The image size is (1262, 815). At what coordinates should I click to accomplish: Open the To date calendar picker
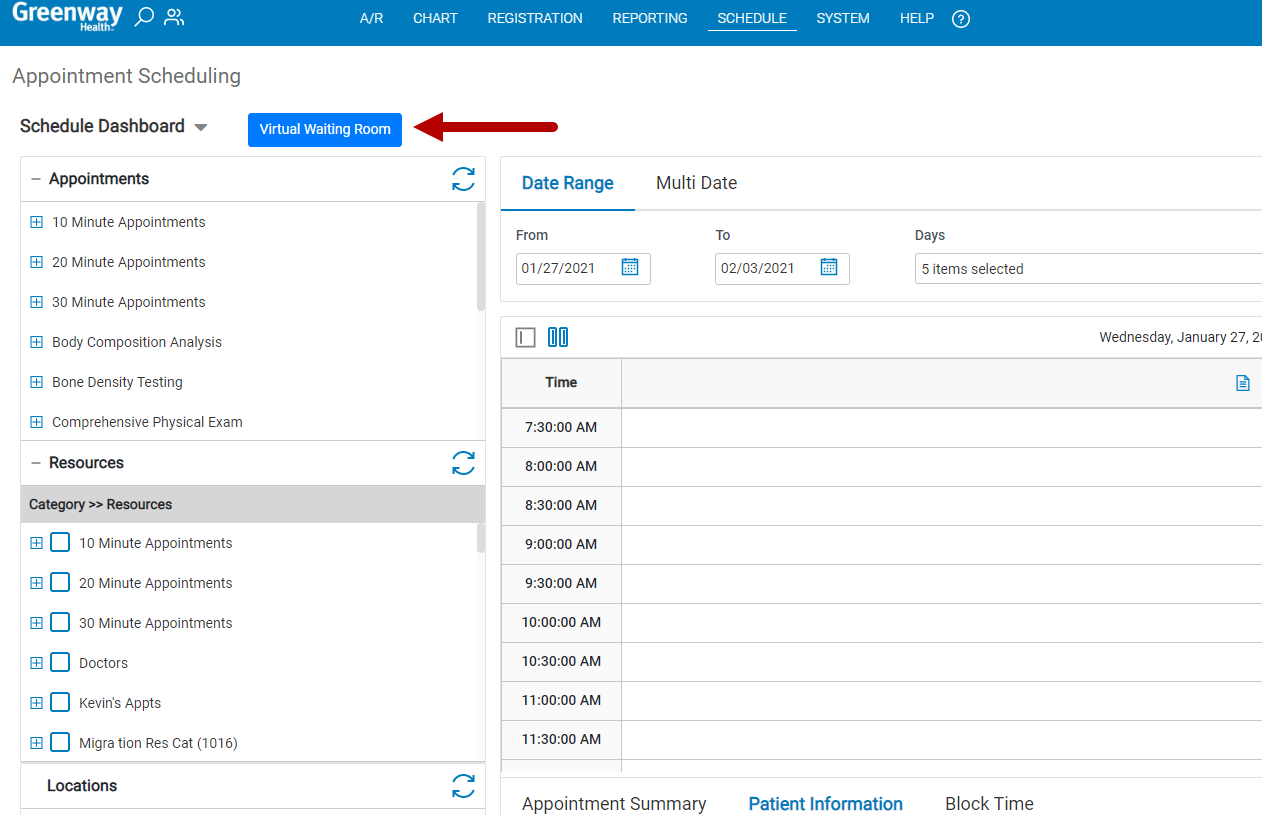pos(829,267)
